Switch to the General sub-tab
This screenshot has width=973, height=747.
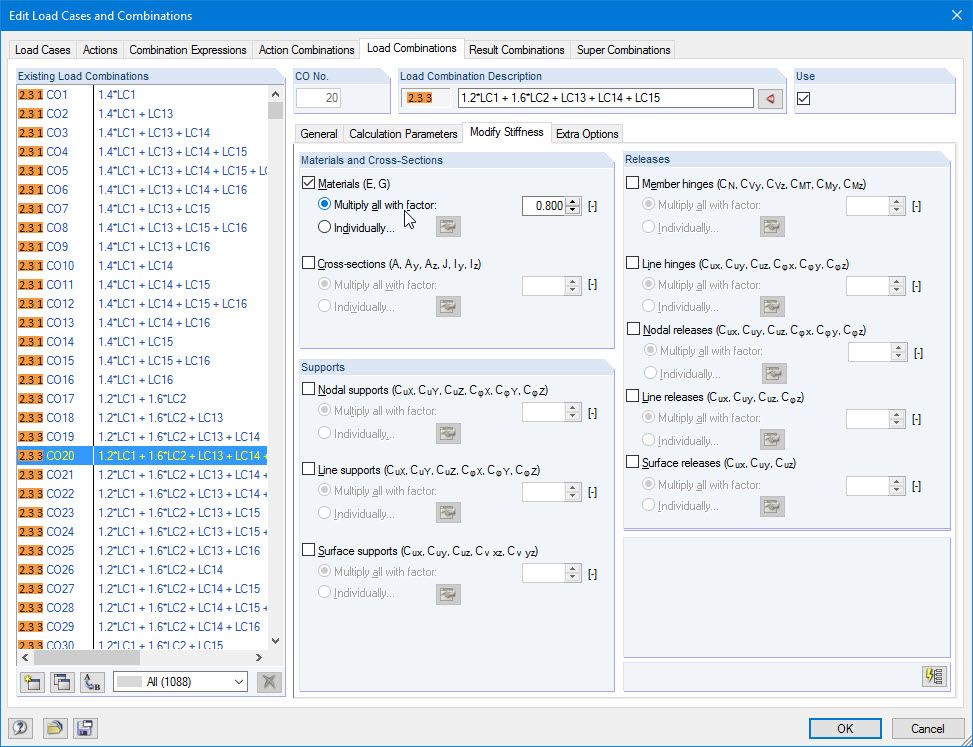[x=319, y=134]
